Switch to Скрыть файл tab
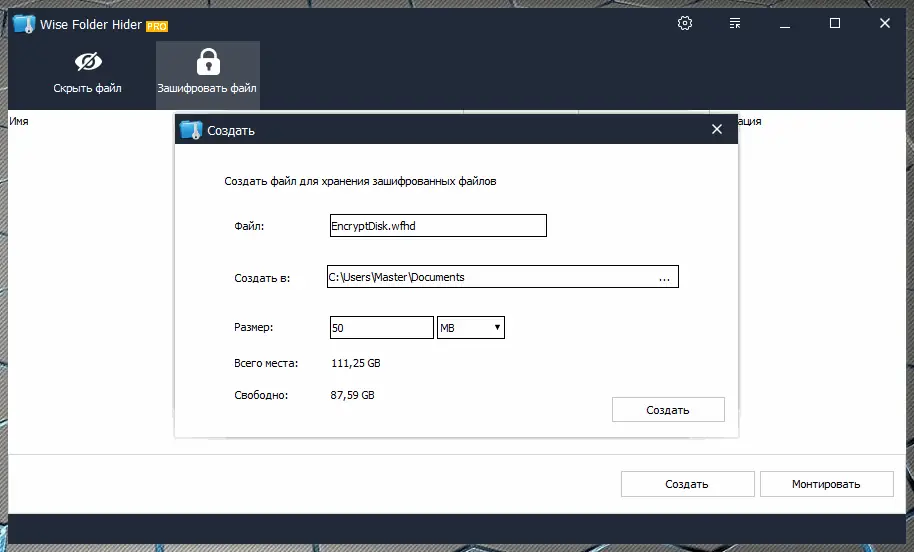 coord(87,75)
